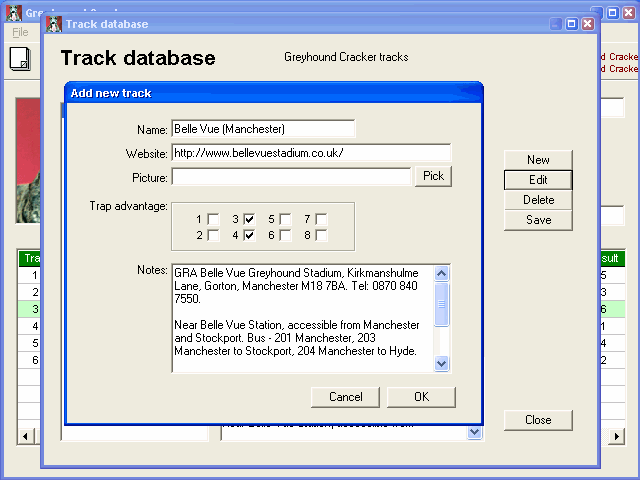Click the Close button

538,420
